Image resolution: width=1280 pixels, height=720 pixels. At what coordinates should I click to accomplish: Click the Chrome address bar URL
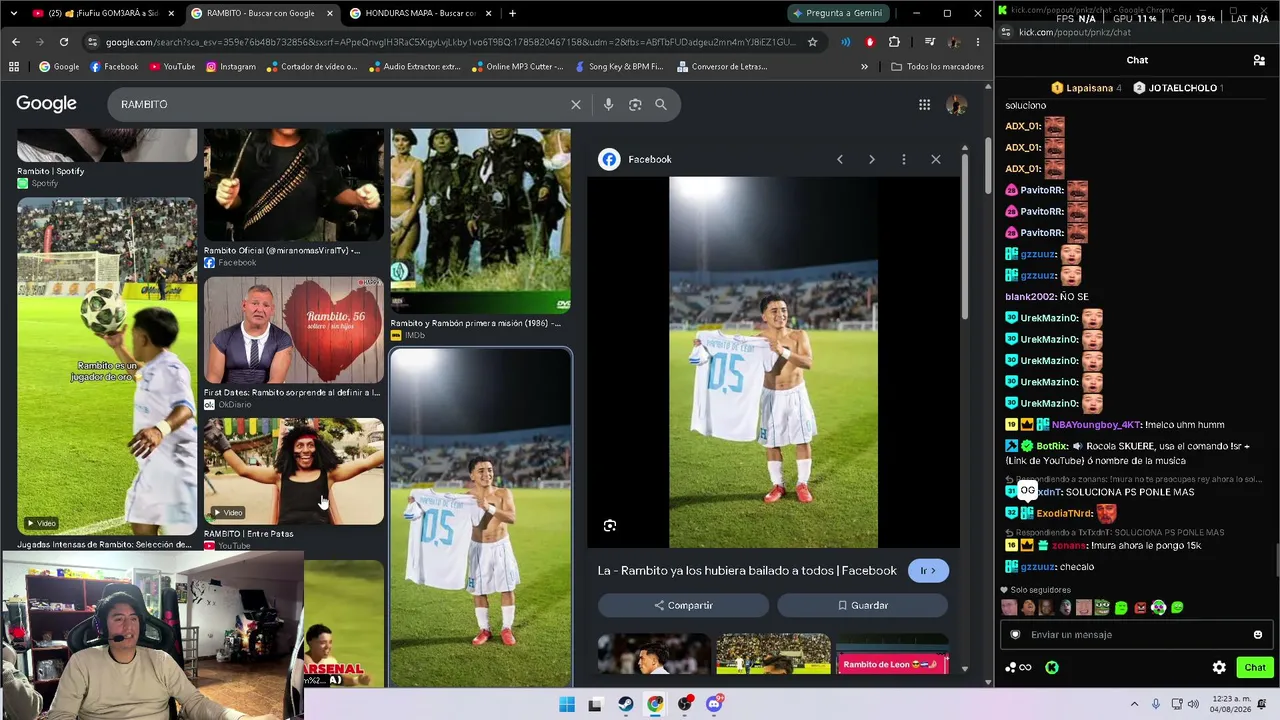pos(450,42)
